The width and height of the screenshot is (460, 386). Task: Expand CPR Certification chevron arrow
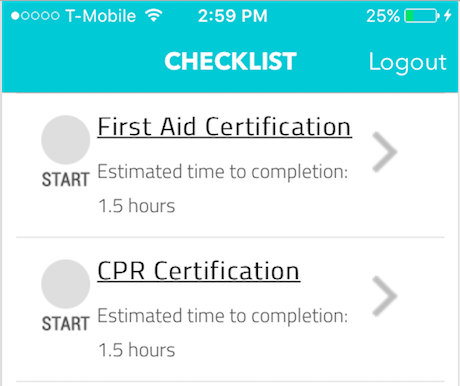coord(385,296)
